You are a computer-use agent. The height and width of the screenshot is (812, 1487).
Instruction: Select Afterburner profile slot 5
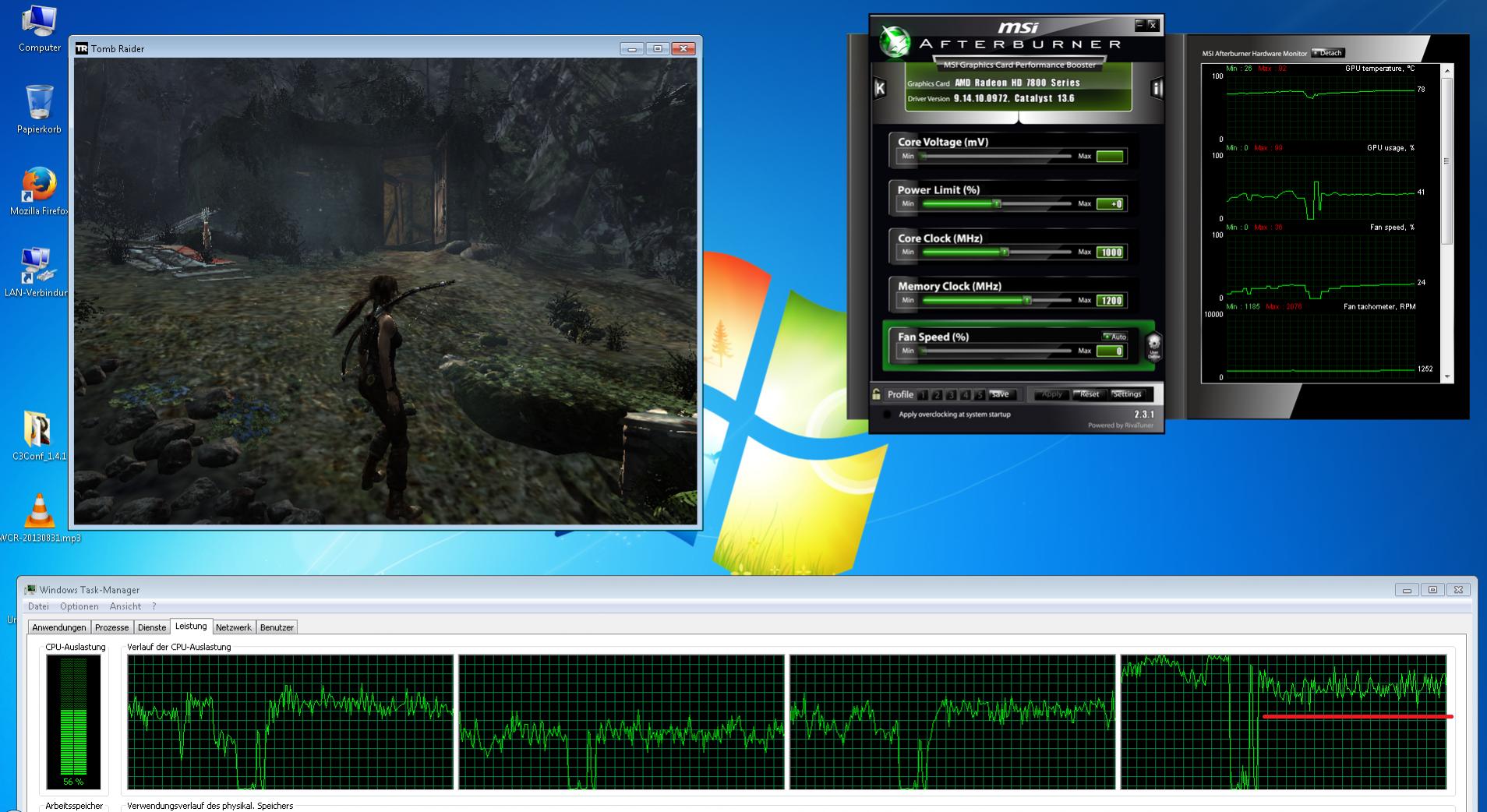click(x=980, y=395)
